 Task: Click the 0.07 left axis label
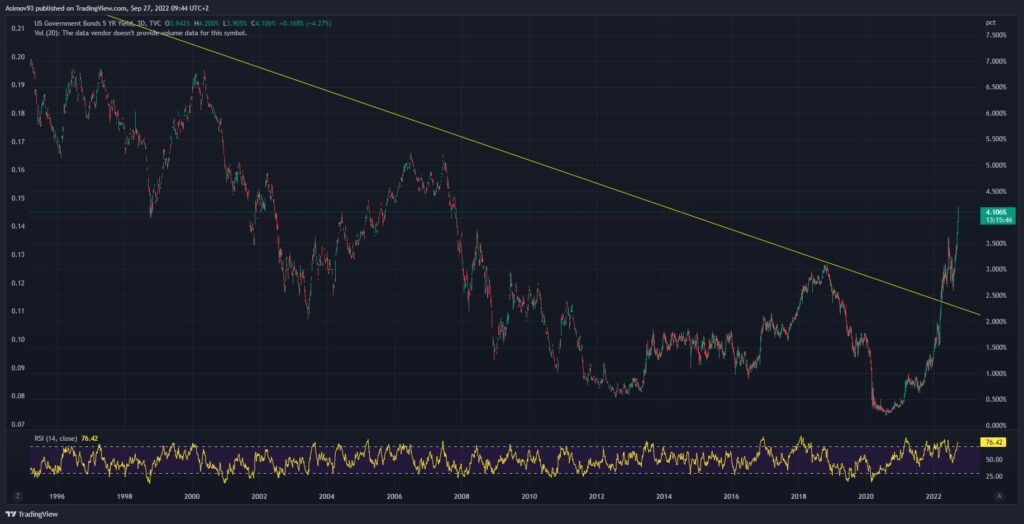18,425
